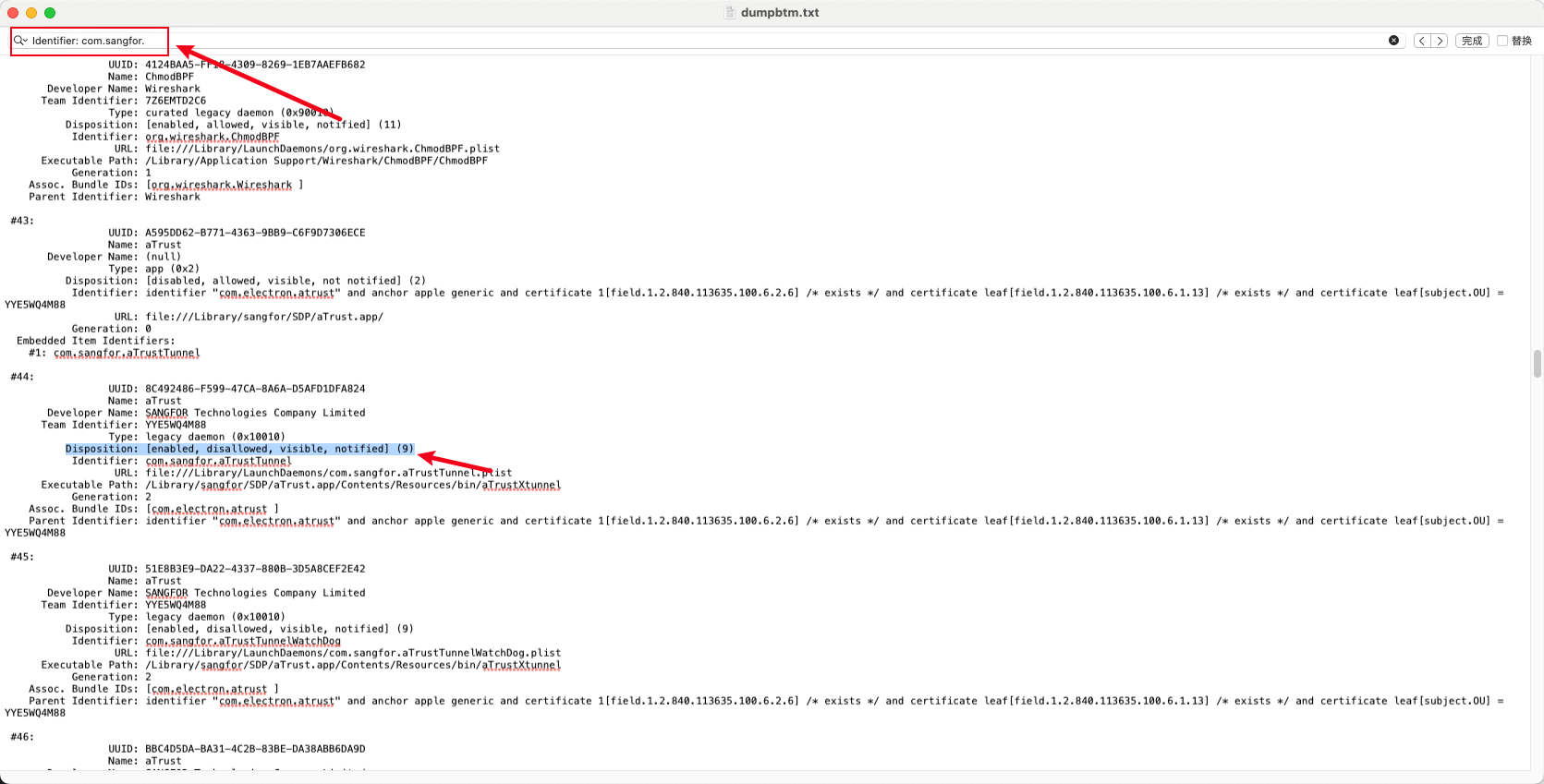Click the Wireshark ChmodBPF.plist URL line
Screen dimensions: 1544x784
tap(322, 149)
